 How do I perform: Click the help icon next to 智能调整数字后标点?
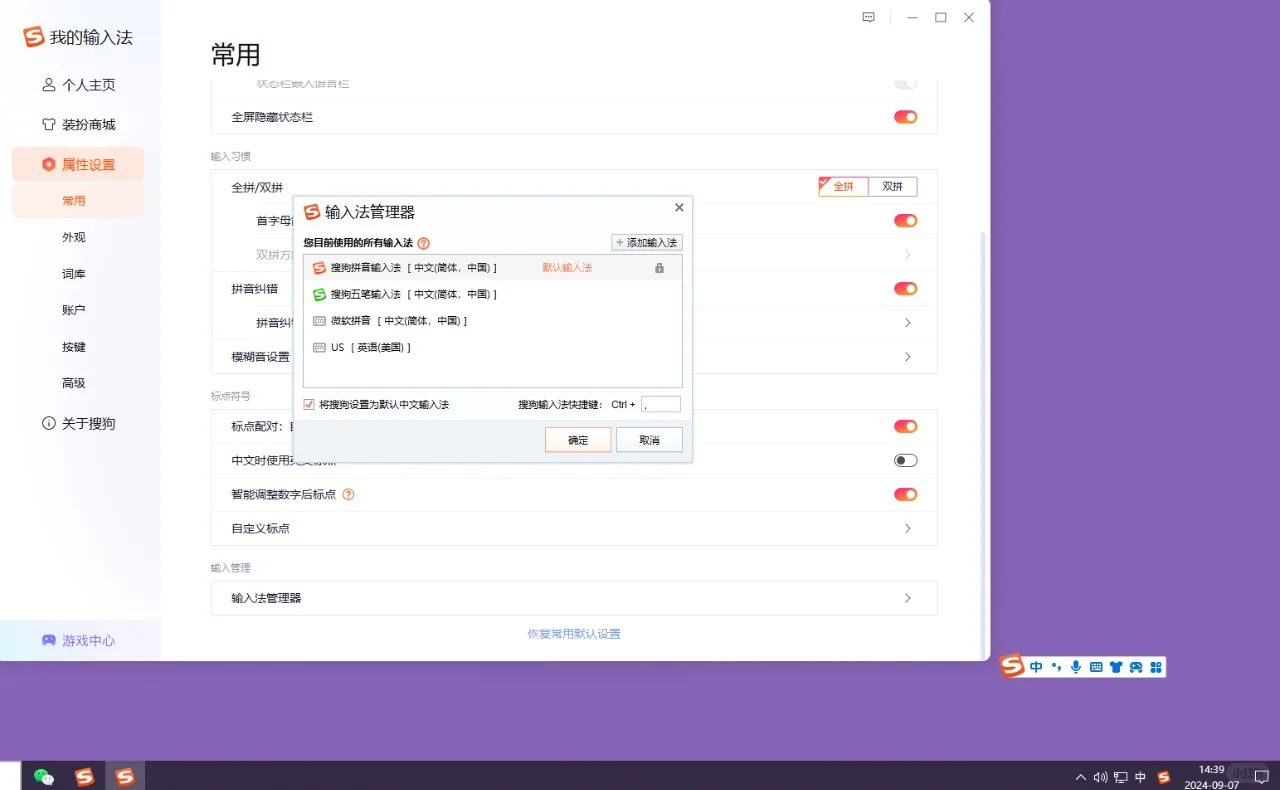348,494
